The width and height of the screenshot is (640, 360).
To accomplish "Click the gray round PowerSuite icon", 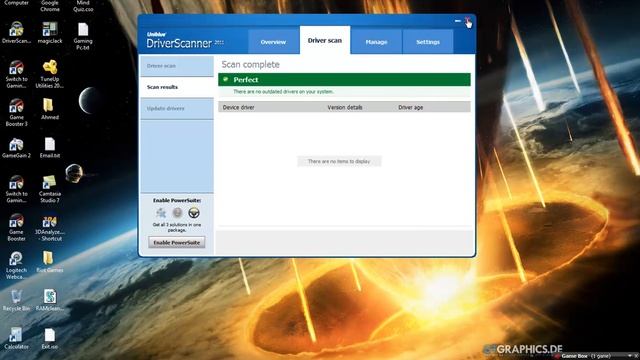I will click(177, 213).
